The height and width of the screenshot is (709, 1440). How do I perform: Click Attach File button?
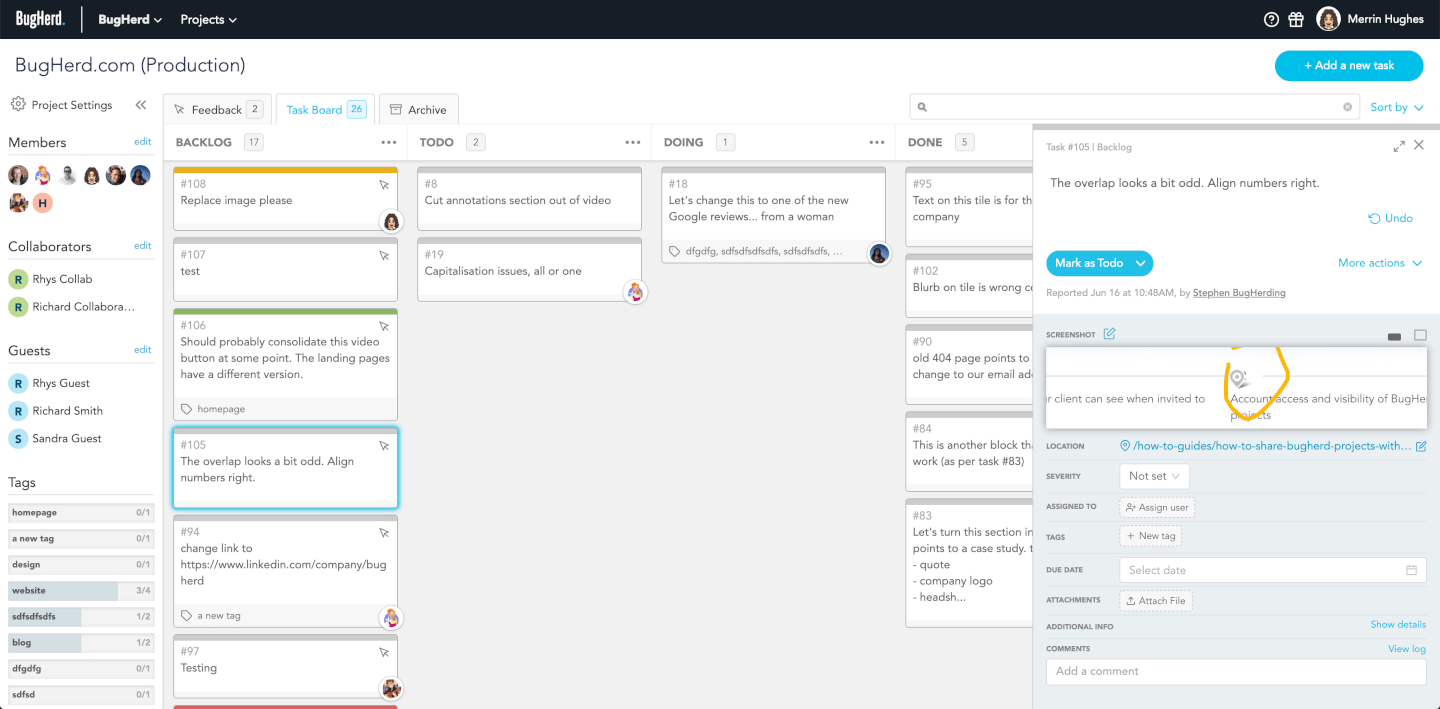pos(1156,601)
